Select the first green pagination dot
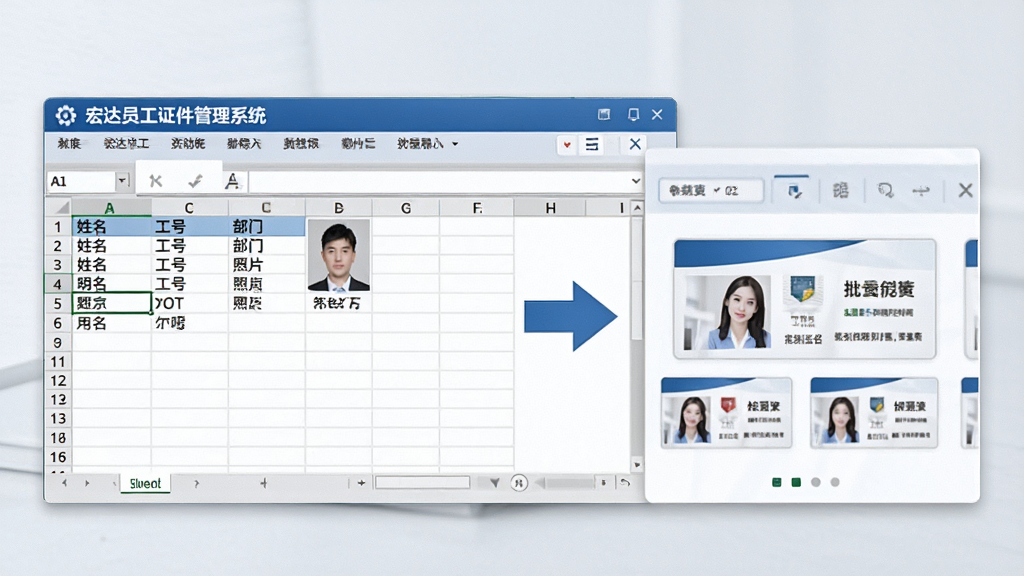This screenshot has height=576, width=1024. coord(776,482)
